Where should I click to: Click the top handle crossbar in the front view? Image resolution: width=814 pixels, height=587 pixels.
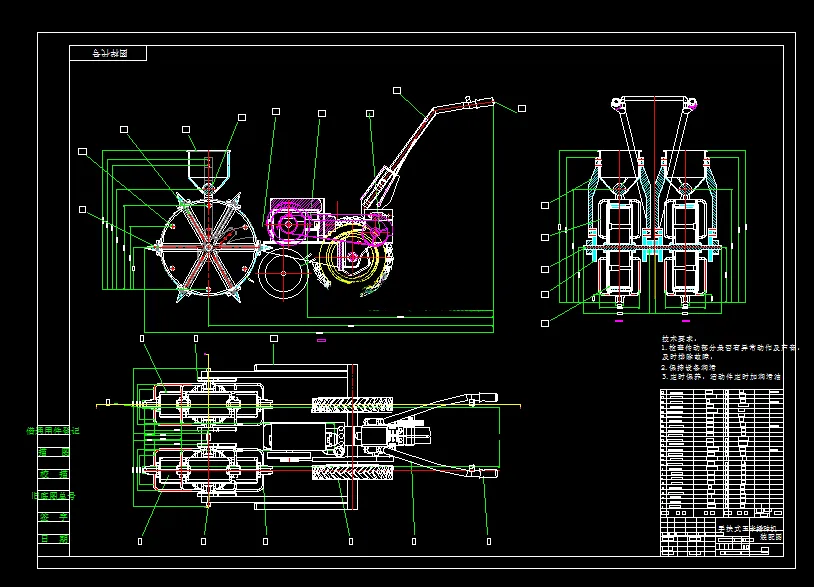[x=655, y=98]
